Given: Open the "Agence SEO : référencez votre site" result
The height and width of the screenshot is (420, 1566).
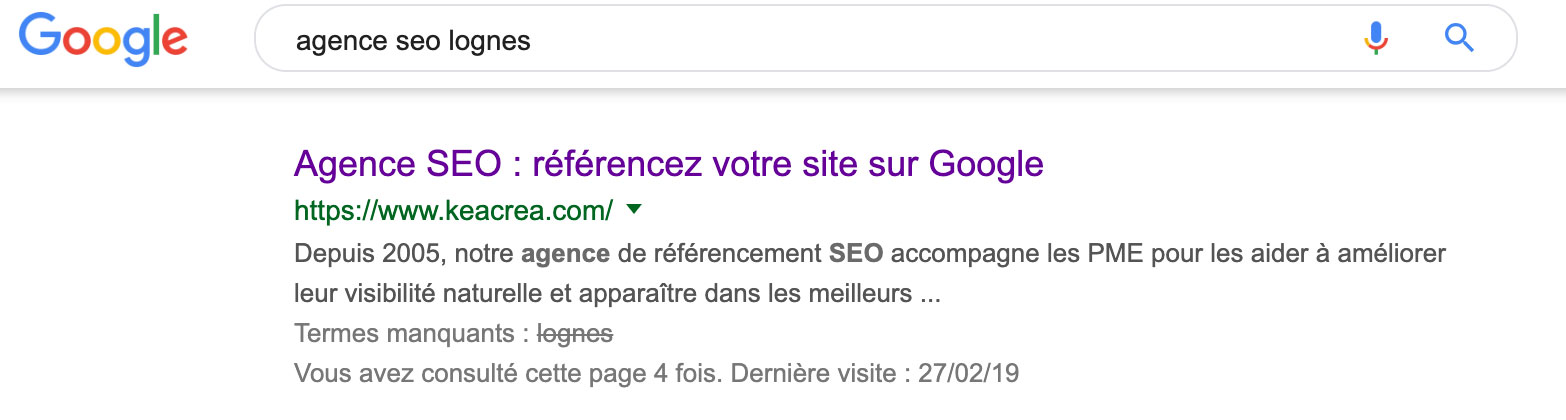Looking at the screenshot, I should click(x=669, y=163).
